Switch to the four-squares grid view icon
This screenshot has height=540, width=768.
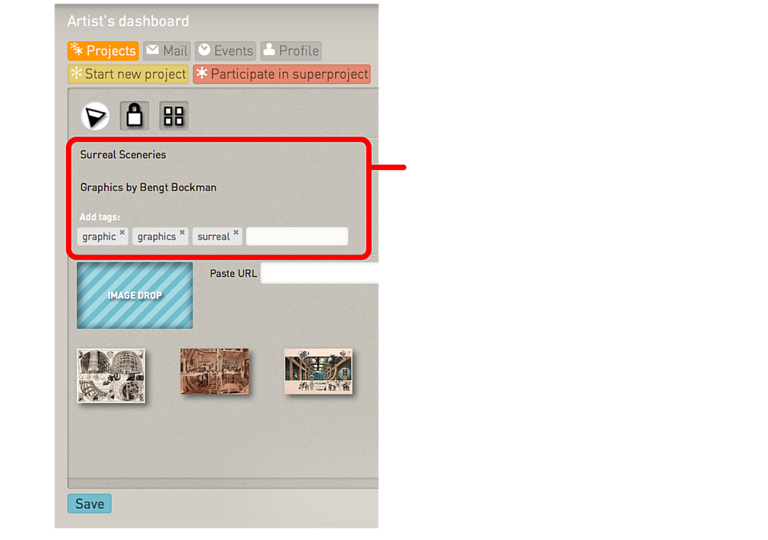(x=174, y=116)
